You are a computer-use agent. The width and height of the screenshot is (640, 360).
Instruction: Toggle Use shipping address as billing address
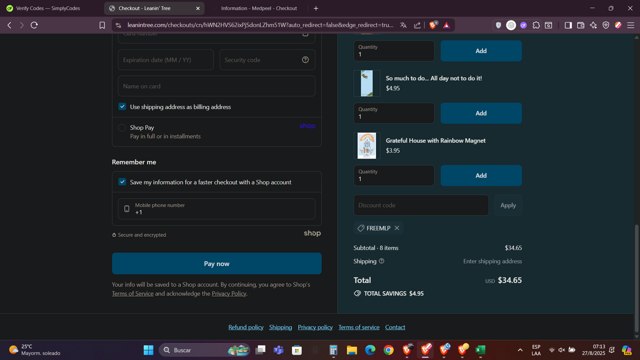[x=122, y=107]
